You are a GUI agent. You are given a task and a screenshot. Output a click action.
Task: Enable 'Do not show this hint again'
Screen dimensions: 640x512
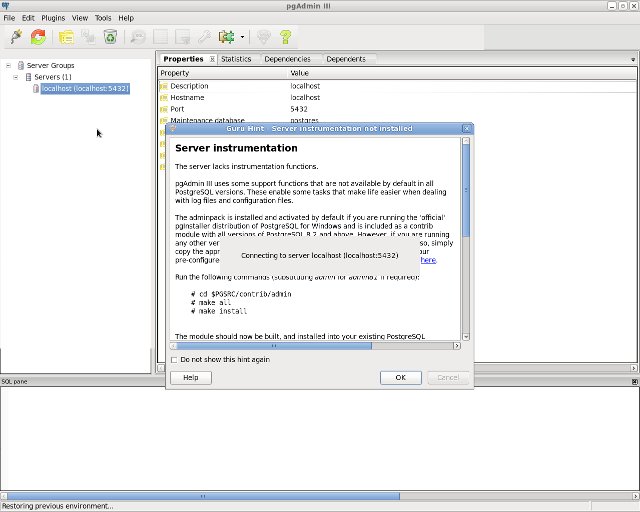[175, 359]
